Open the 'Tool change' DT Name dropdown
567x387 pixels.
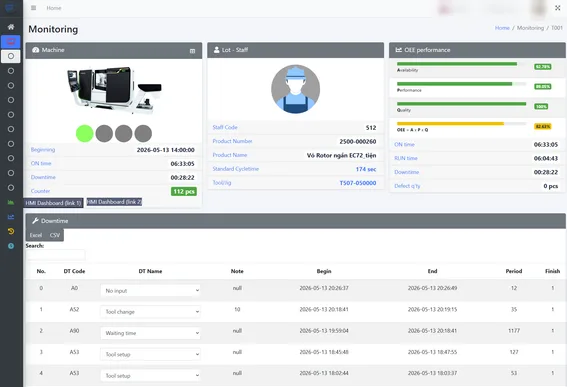(x=150, y=312)
